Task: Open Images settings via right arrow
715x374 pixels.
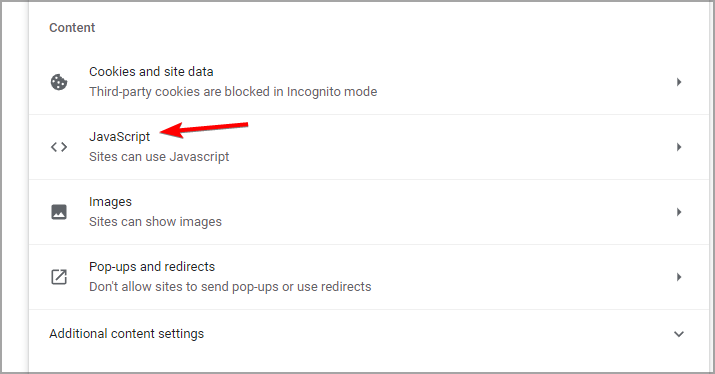Action: [x=679, y=212]
